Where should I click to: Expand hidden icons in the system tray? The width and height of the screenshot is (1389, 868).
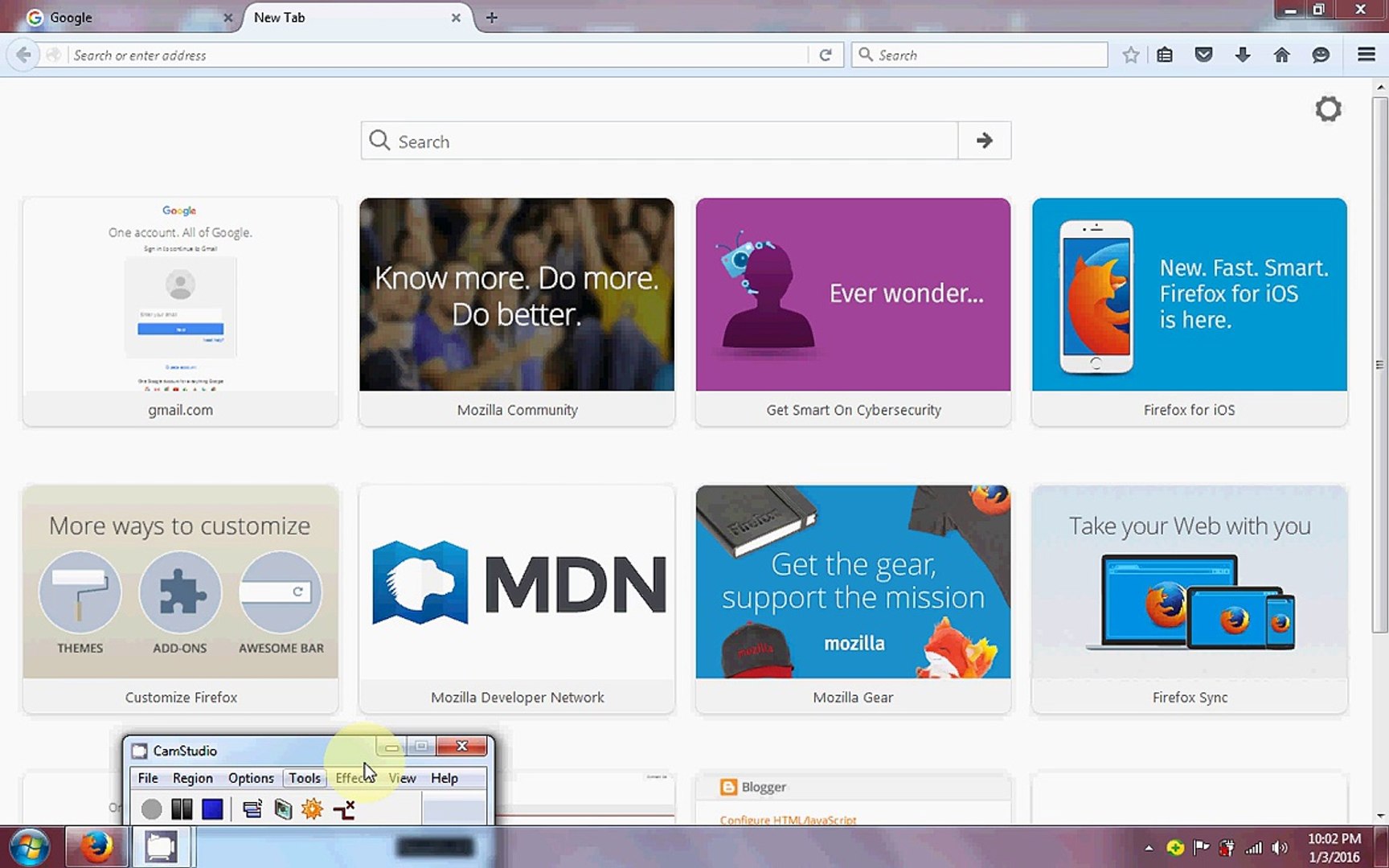1148,846
